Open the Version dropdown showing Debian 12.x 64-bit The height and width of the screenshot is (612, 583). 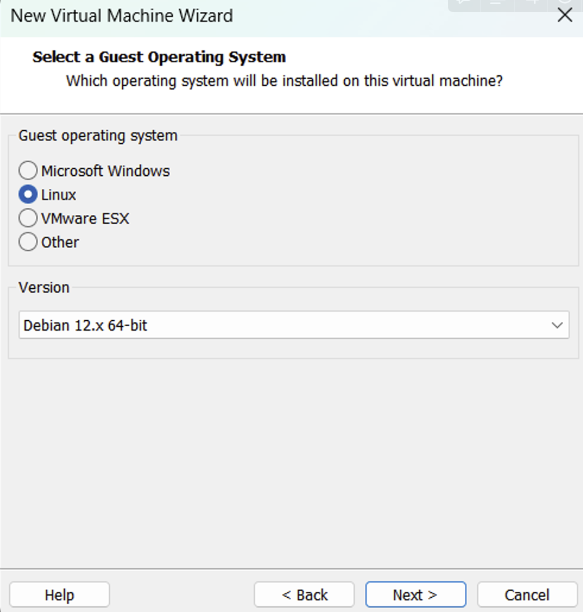tap(294, 325)
